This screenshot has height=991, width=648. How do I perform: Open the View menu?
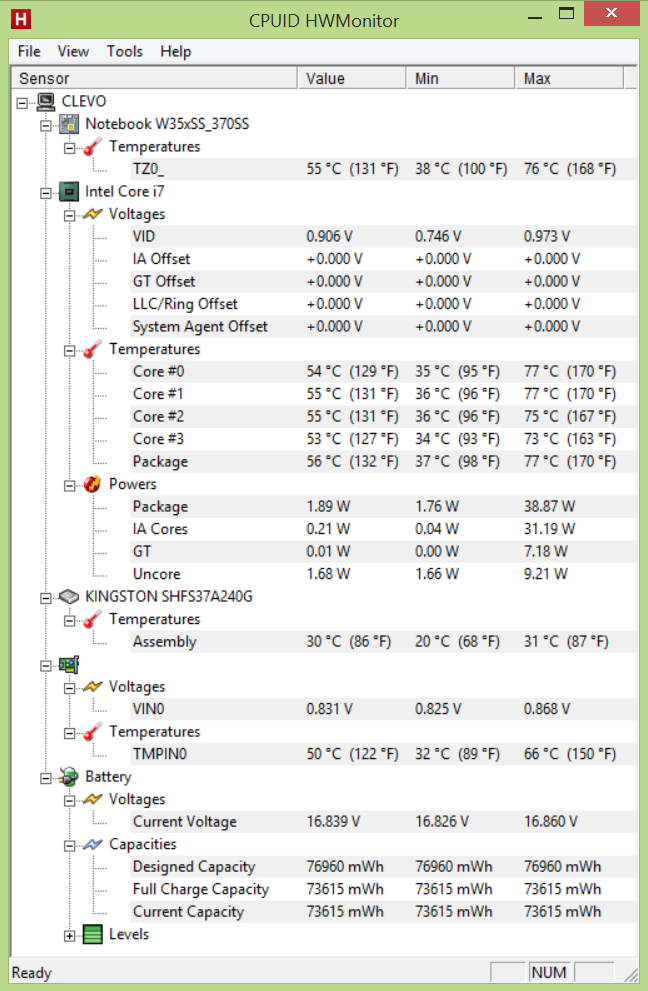73,51
